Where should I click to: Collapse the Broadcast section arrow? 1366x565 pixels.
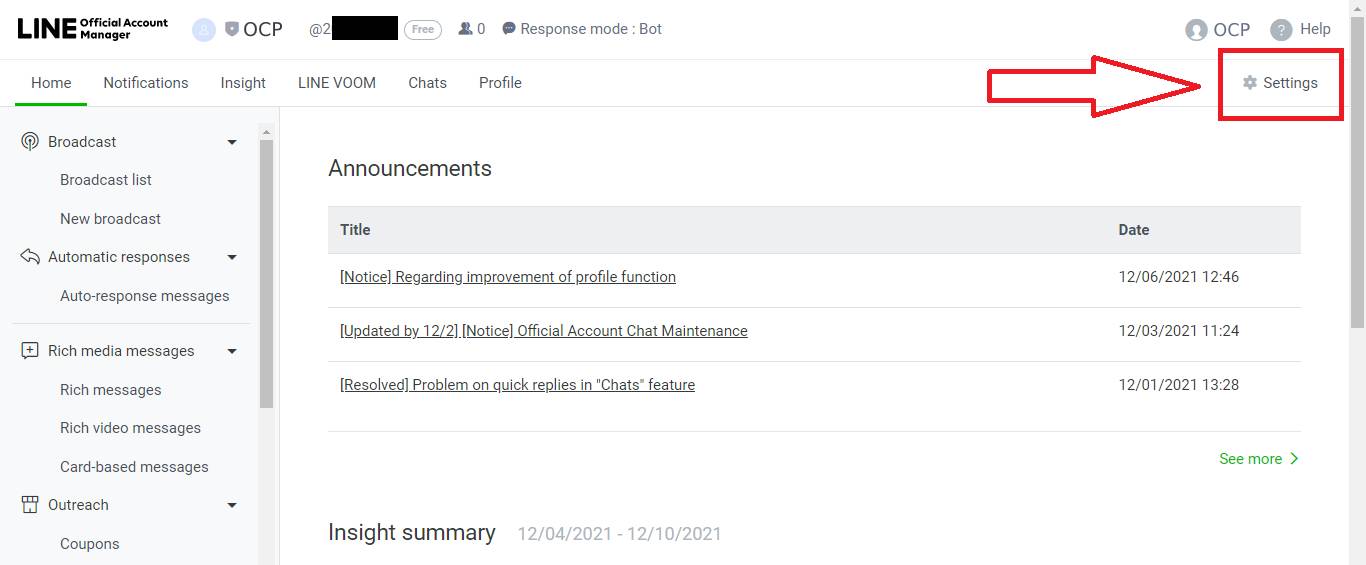pyautogui.click(x=232, y=142)
